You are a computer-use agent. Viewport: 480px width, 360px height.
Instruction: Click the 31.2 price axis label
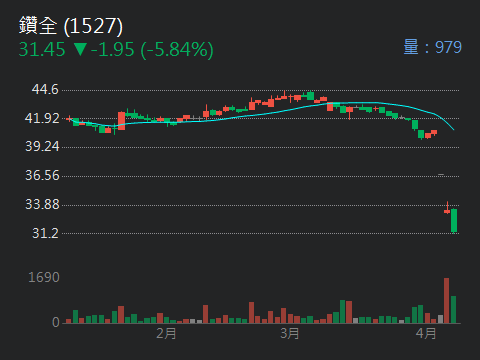[x=45, y=233]
